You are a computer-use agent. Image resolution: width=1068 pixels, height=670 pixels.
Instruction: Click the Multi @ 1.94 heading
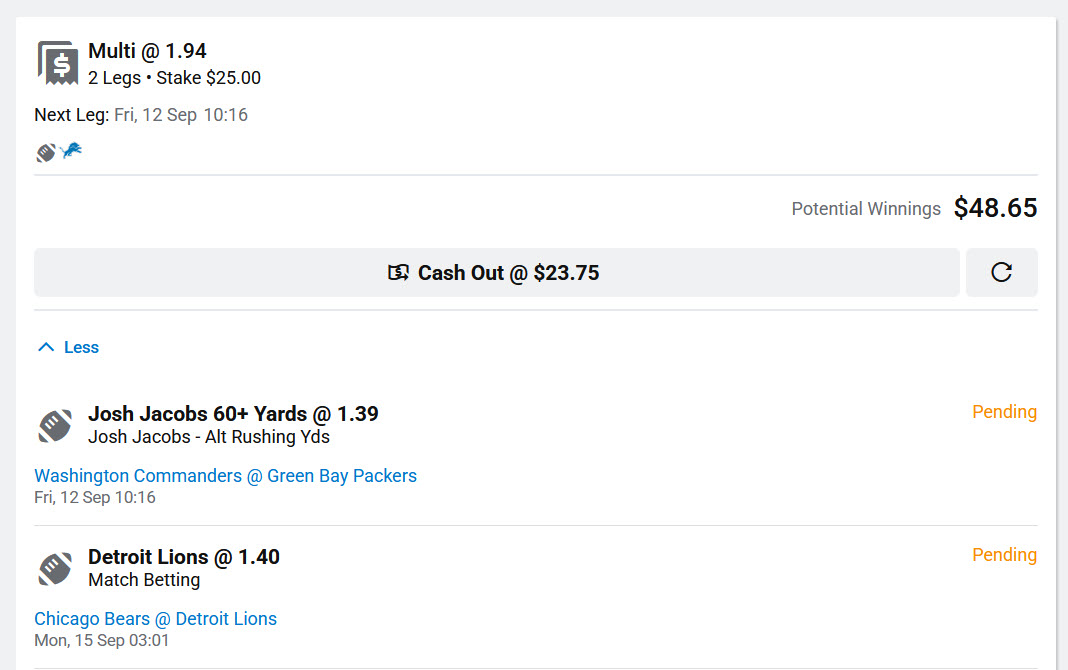click(x=147, y=51)
